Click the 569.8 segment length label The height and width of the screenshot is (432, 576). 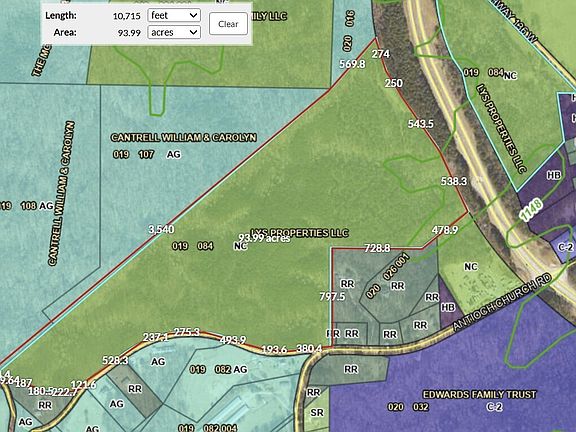point(352,64)
